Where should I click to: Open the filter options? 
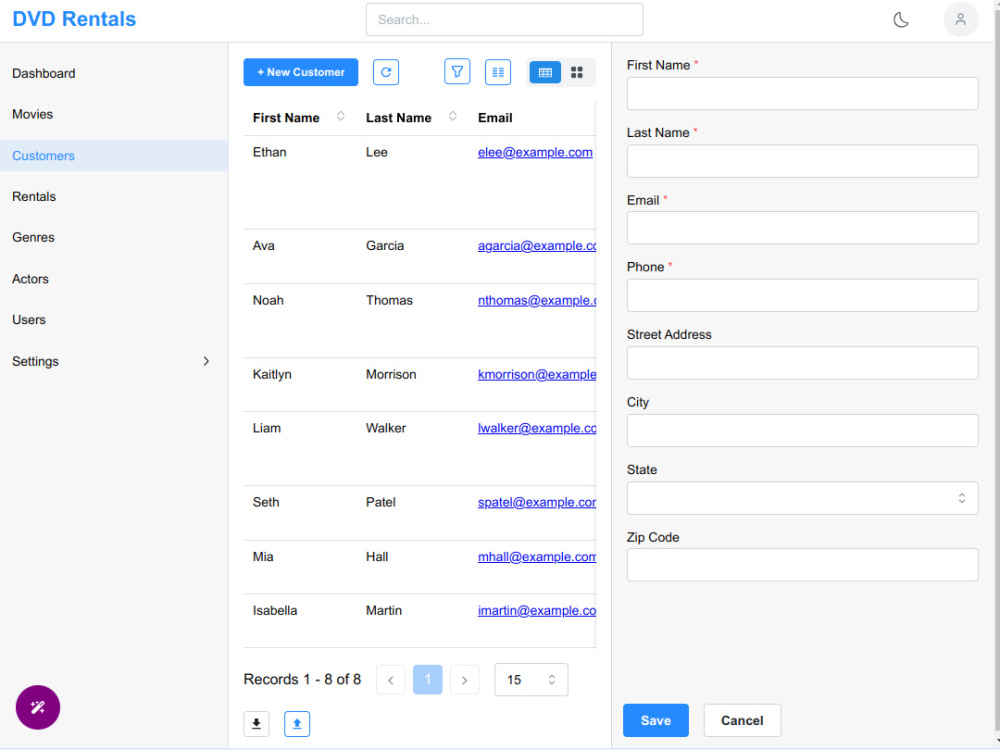457,72
